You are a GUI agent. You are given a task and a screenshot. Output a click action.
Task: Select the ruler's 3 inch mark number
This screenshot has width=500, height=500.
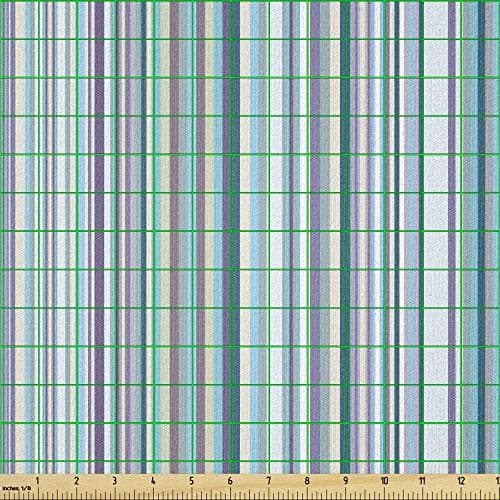coord(115,481)
